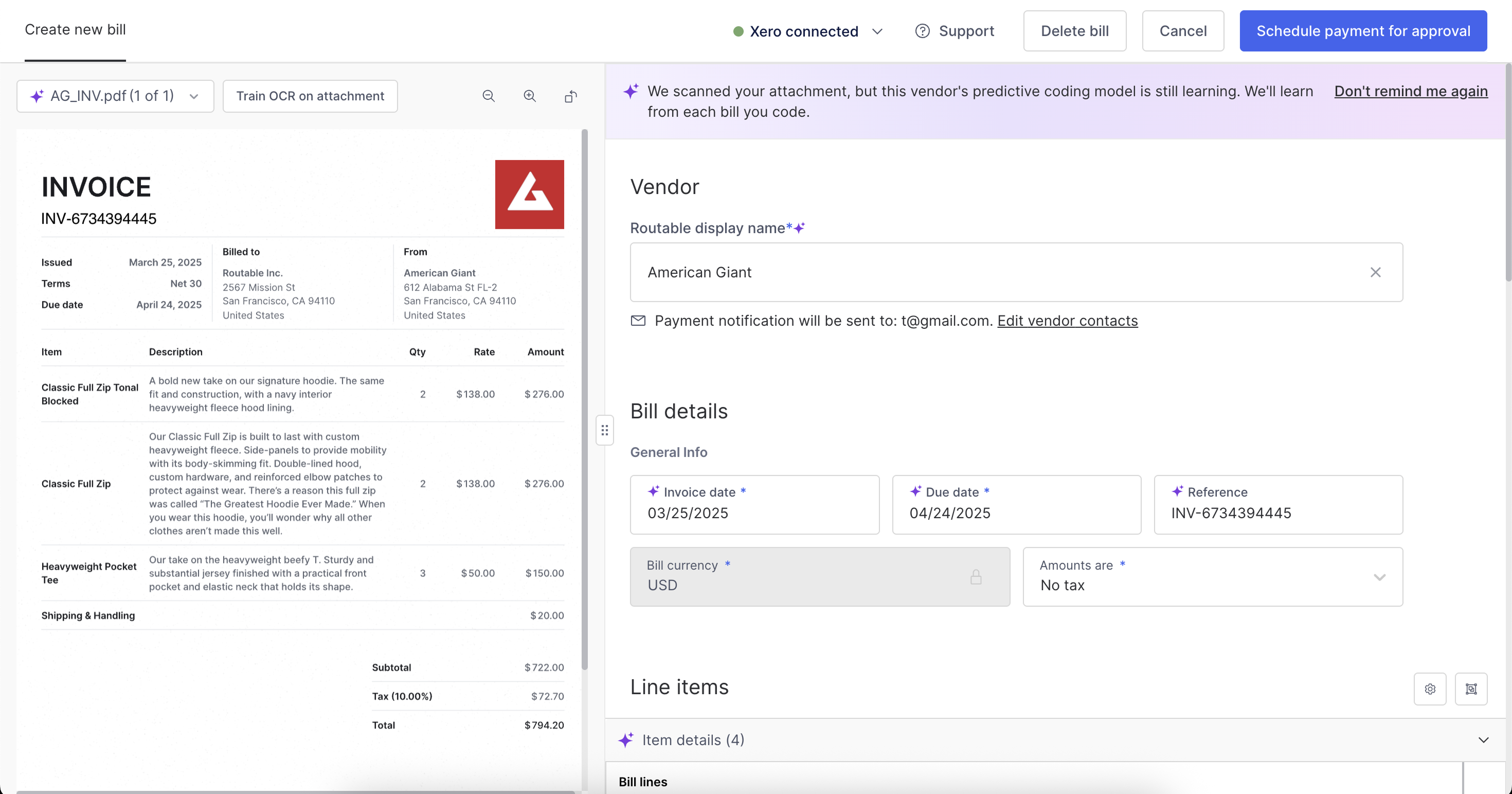Click the Routable display name field
The width and height of the screenshot is (1512, 794).
click(1016, 272)
